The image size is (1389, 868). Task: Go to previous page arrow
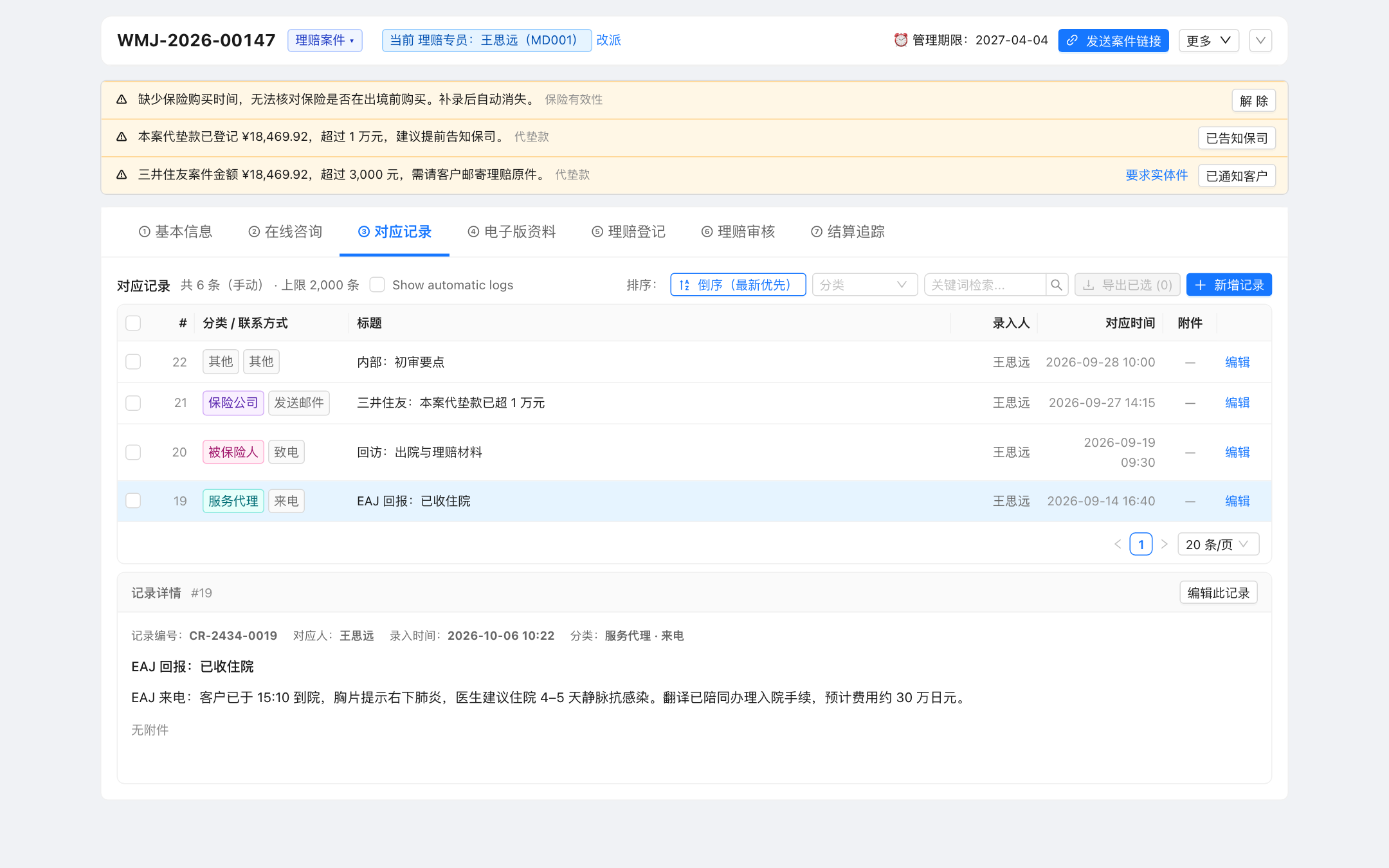click(1118, 544)
